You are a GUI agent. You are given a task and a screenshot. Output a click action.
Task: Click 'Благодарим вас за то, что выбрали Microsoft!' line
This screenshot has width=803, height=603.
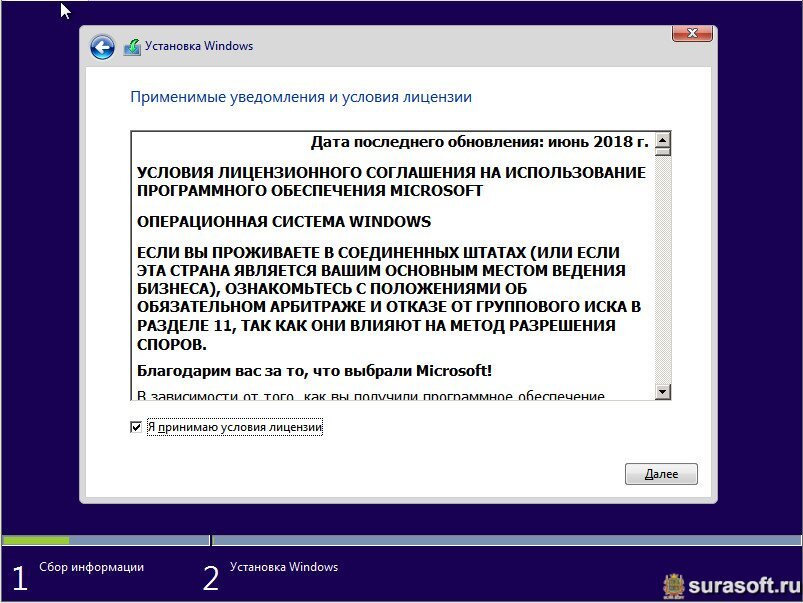(314, 370)
